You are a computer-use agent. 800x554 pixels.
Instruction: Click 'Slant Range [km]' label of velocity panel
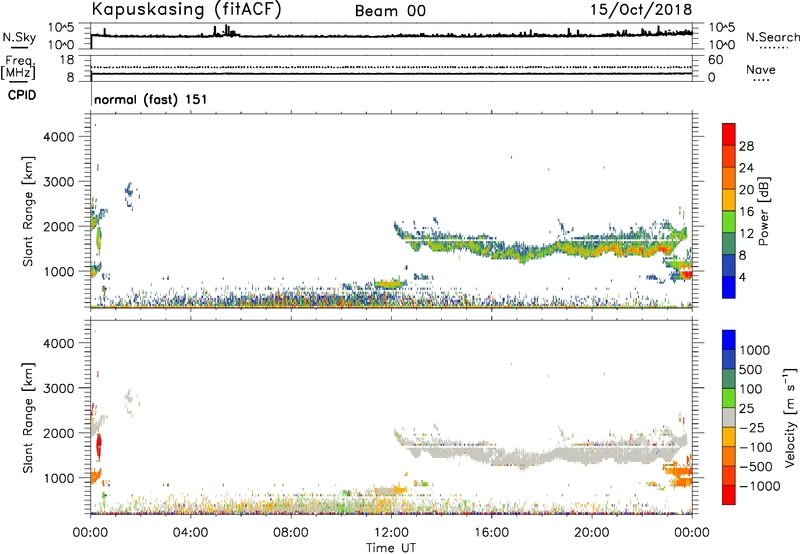[x=28, y=417]
